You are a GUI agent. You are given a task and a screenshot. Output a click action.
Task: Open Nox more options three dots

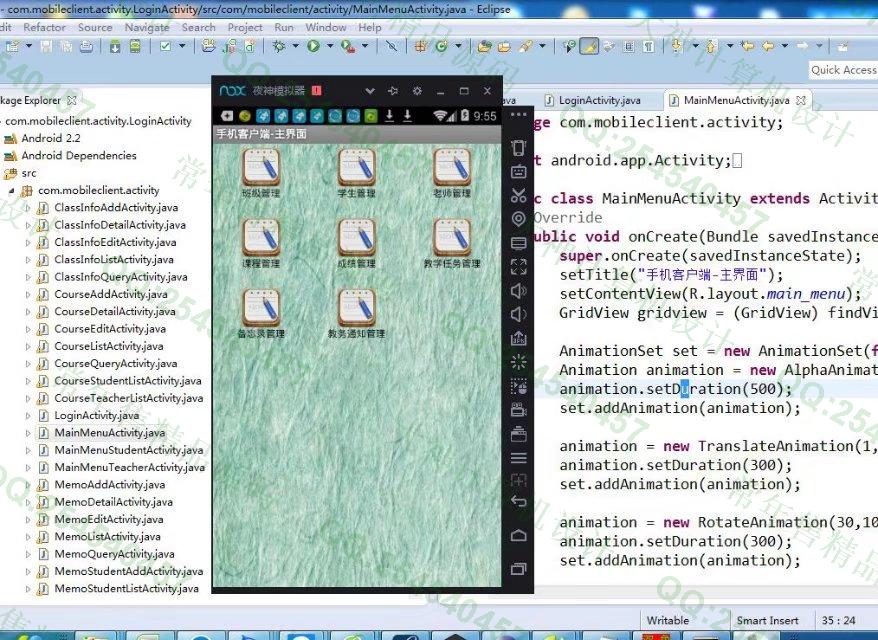(519, 115)
